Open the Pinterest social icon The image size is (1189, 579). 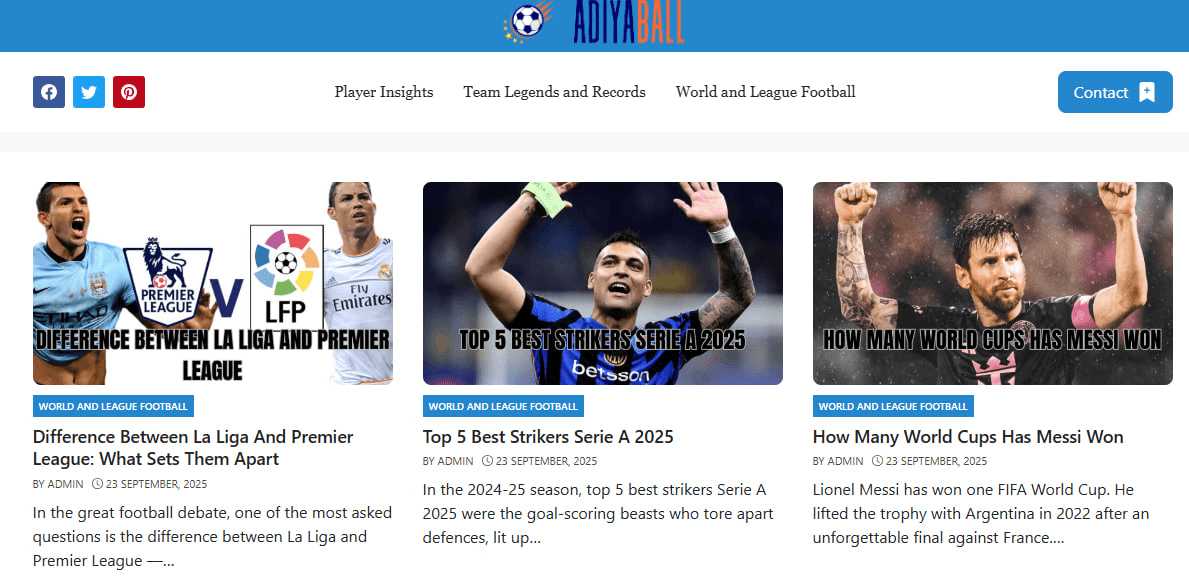(129, 92)
